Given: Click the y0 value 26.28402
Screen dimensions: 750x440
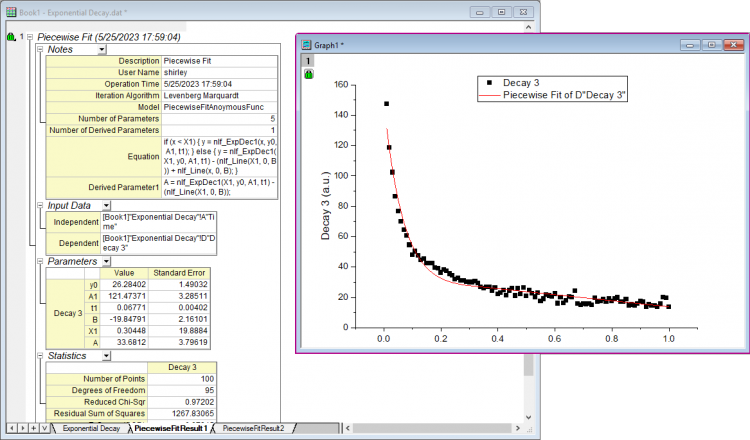Looking at the screenshot, I should click(124, 284).
